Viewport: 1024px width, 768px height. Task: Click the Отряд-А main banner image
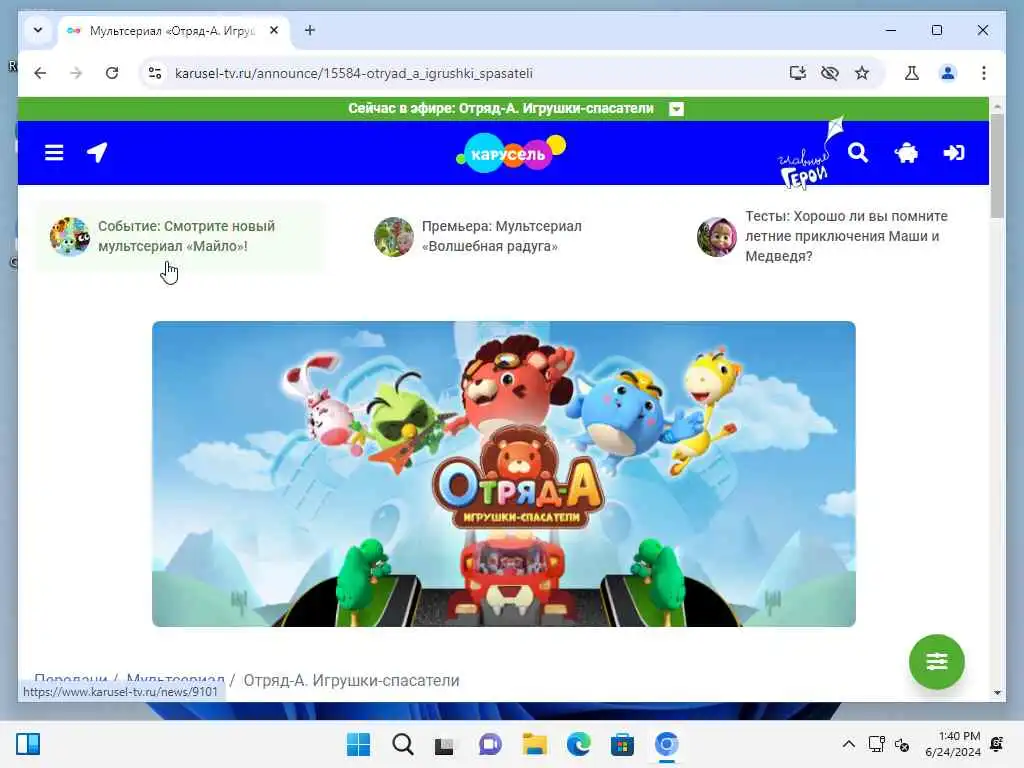click(x=504, y=473)
